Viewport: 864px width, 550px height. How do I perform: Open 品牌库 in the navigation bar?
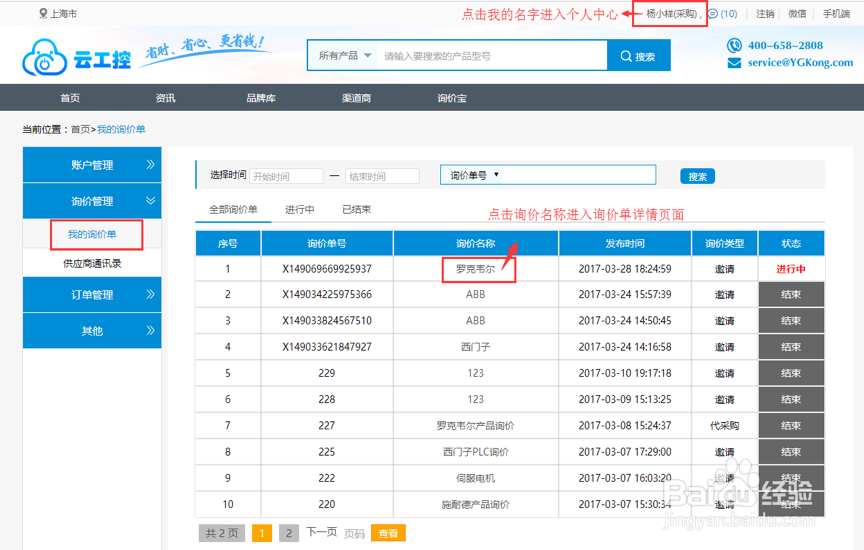click(x=261, y=98)
